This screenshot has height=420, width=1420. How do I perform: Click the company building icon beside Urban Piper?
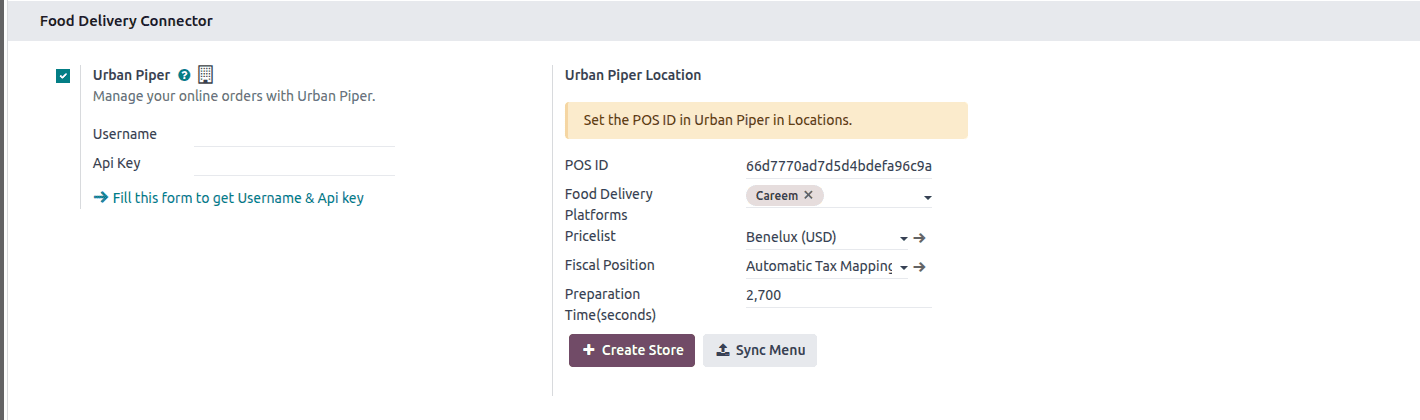pyautogui.click(x=206, y=74)
